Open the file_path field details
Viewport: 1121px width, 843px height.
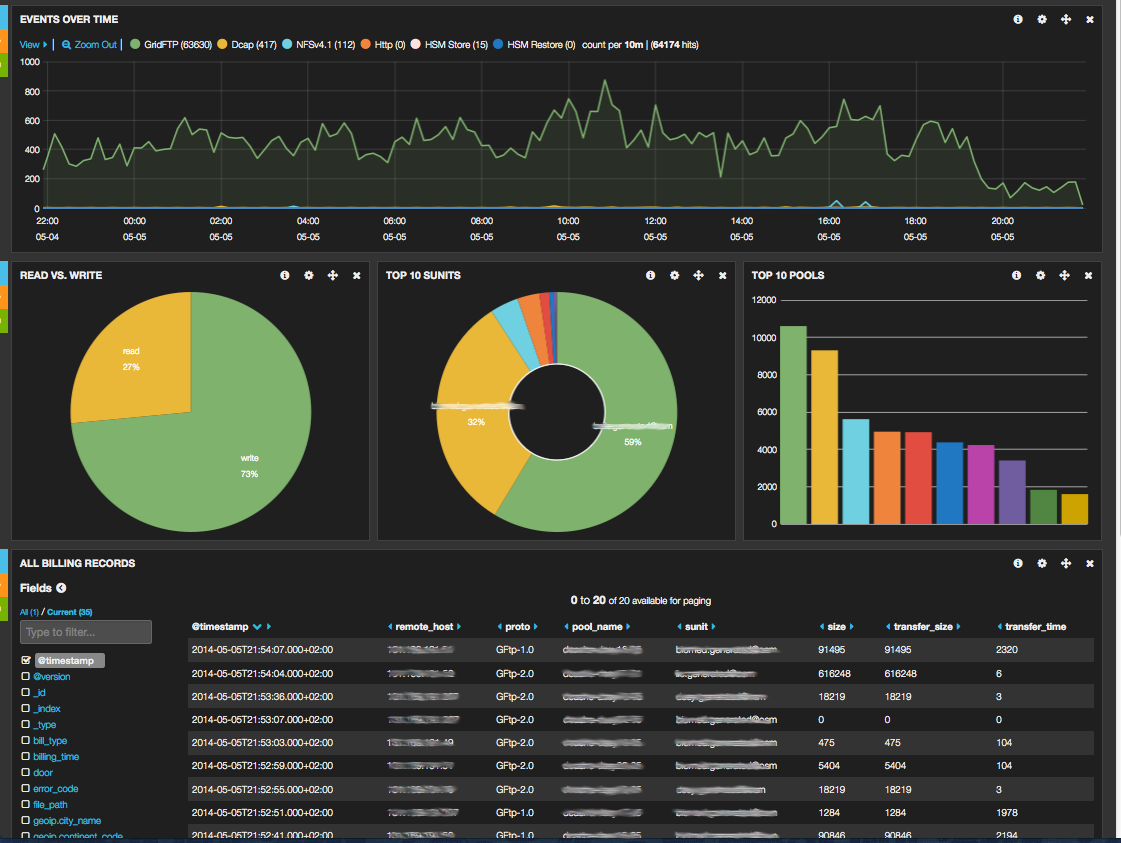50,804
